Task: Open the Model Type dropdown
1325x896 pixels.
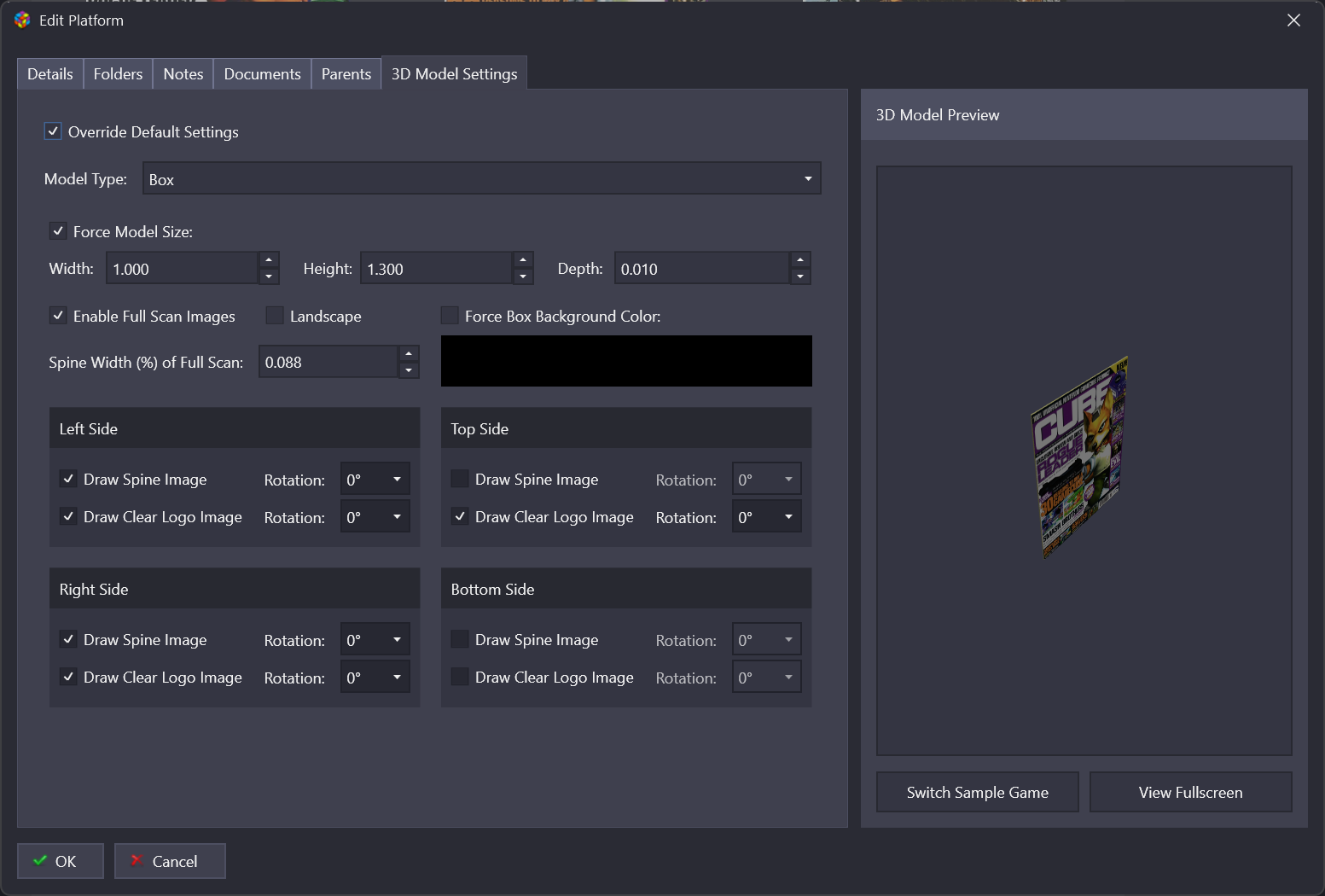Action: 481,178
